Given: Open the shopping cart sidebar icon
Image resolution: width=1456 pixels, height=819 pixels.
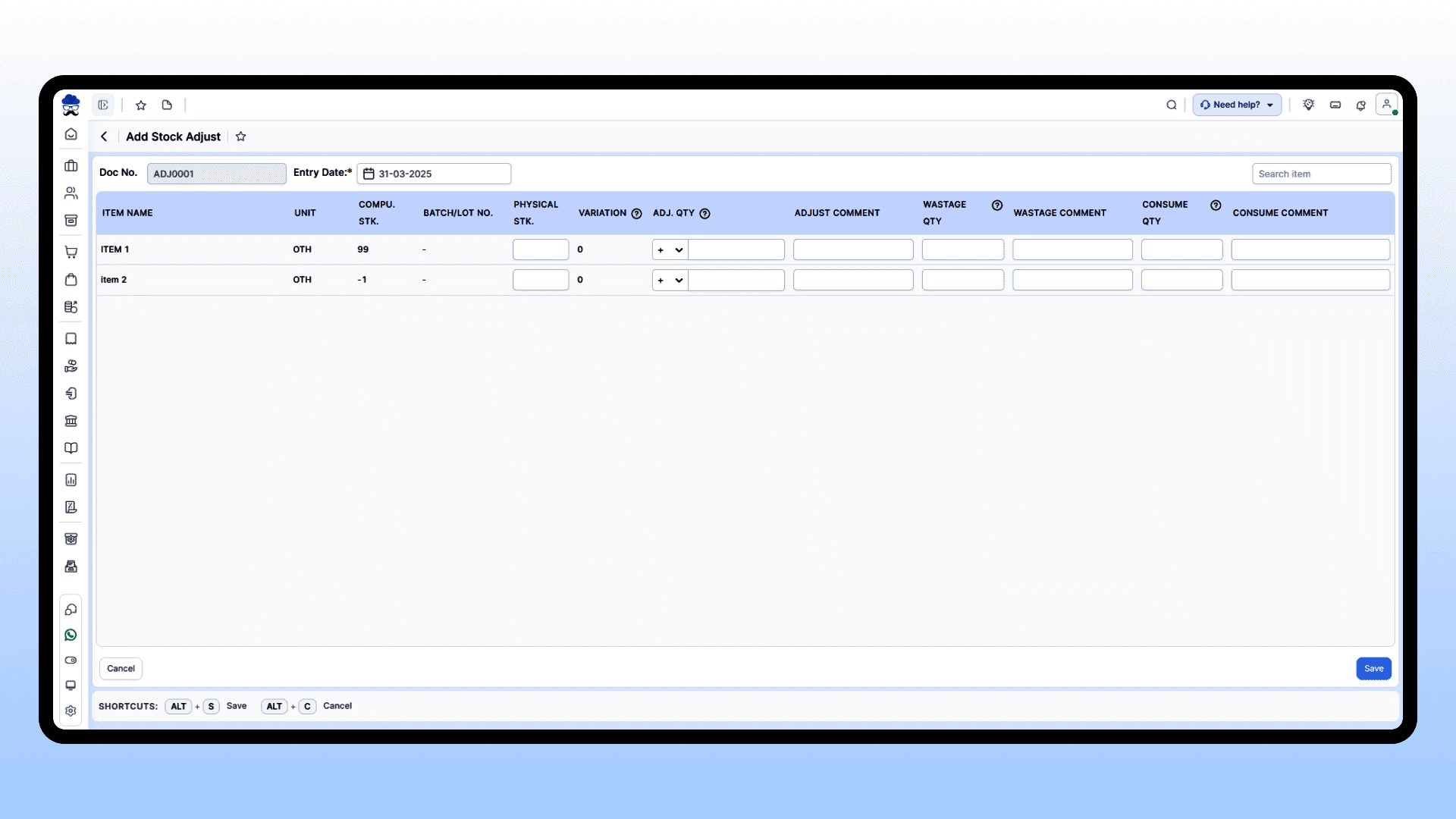Looking at the screenshot, I should [71, 253].
